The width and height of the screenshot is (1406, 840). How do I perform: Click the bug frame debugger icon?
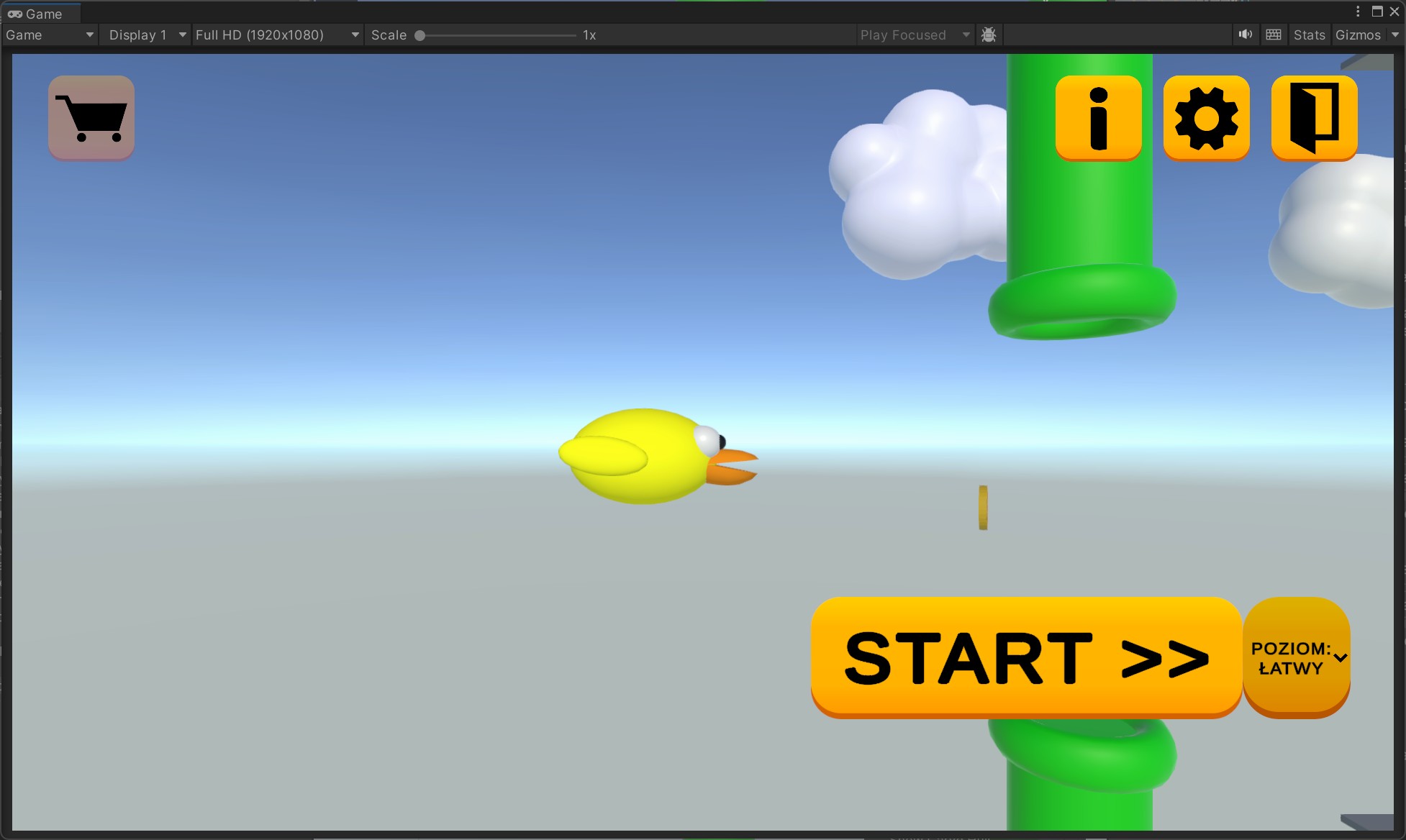coord(989,35)
